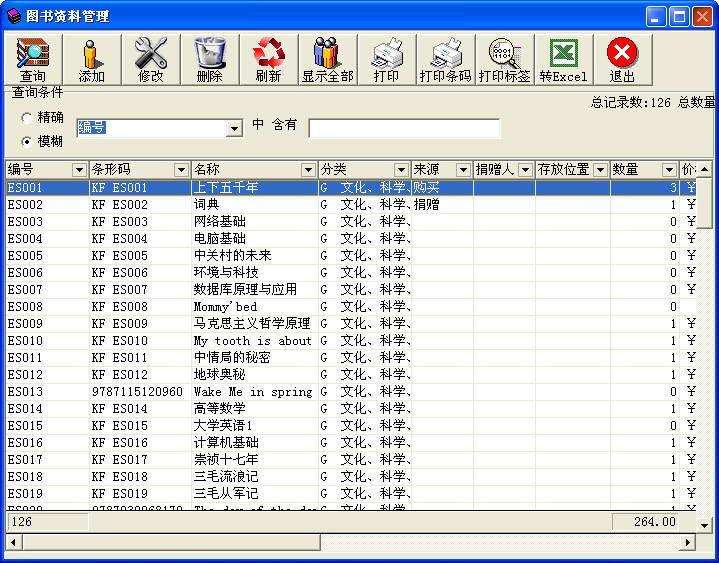Select the 中关村的未来 book row

[351, 255]
